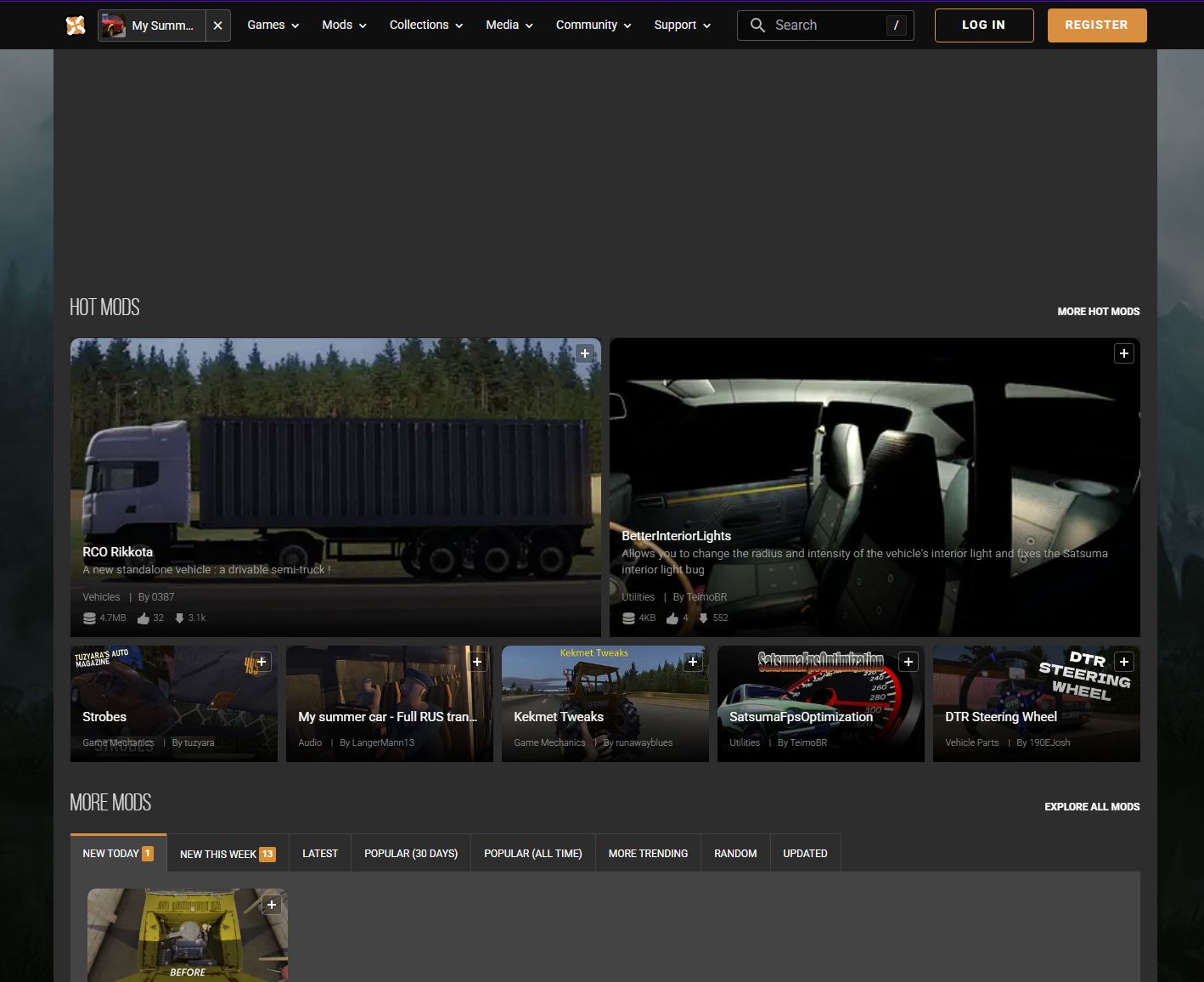Open the RCO Rikkota mod title
The height and width of the screenshot is (982, 1204).
(118, 552)
